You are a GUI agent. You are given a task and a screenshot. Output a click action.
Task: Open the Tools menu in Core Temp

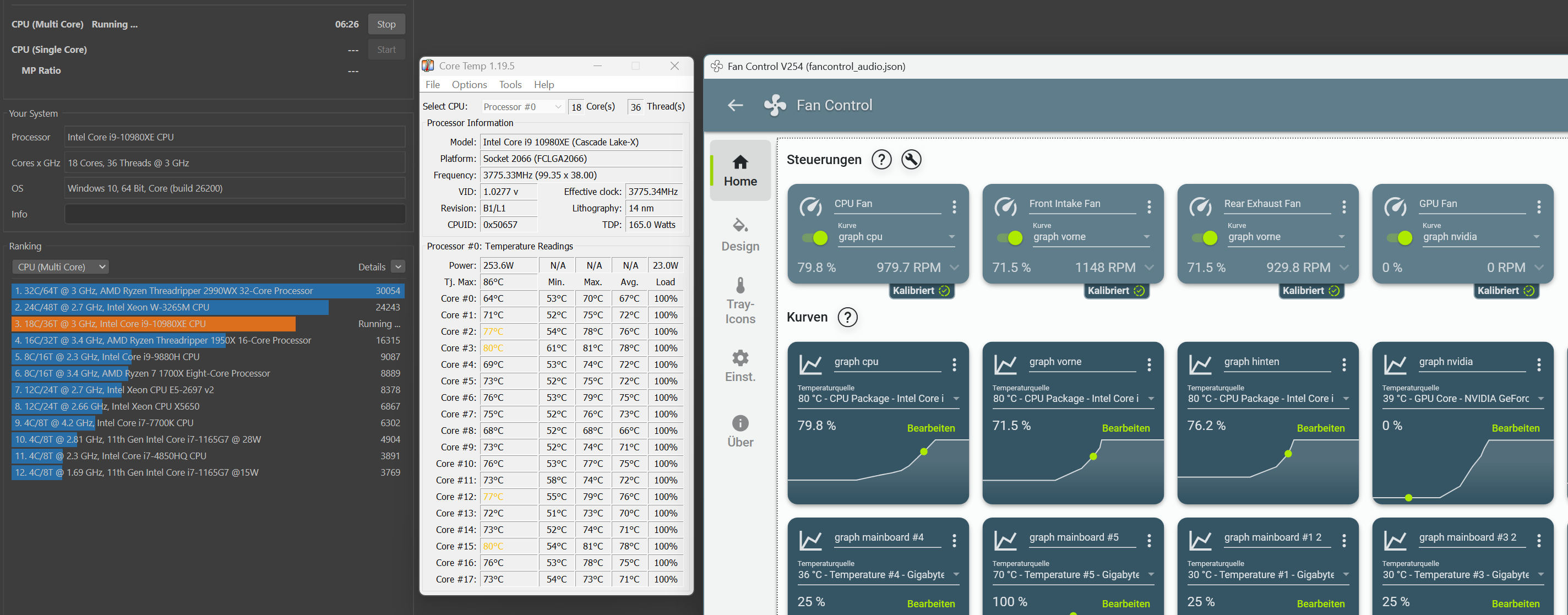[510, 85]
